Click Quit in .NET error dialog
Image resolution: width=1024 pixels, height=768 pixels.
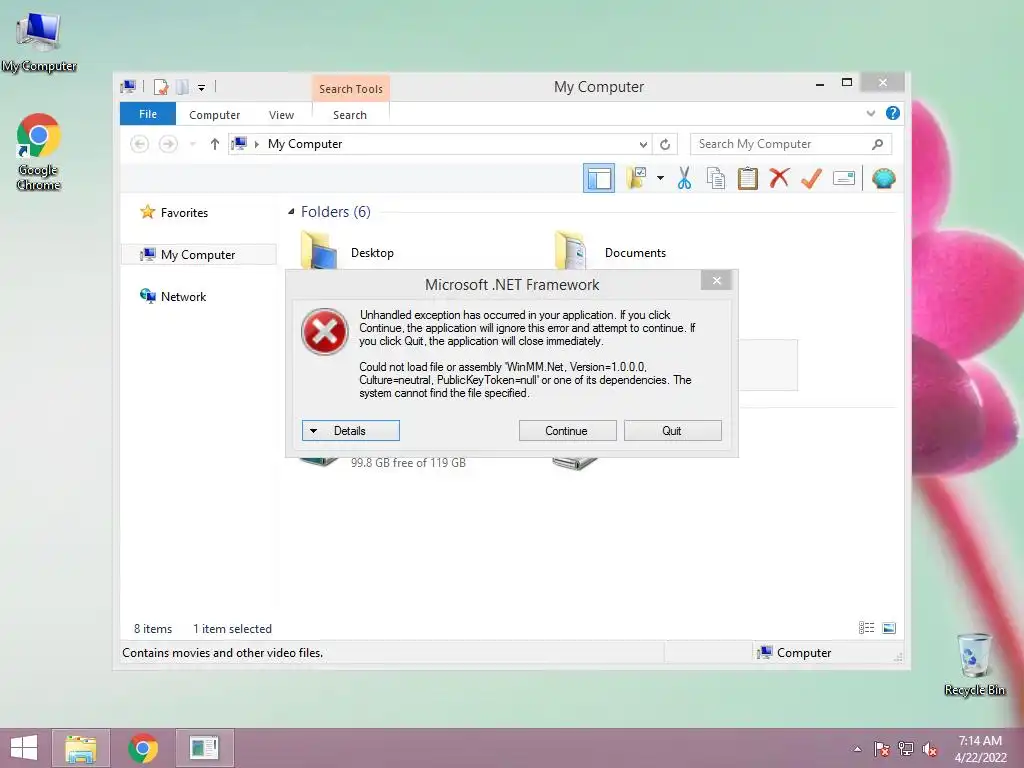click(672, 430)
